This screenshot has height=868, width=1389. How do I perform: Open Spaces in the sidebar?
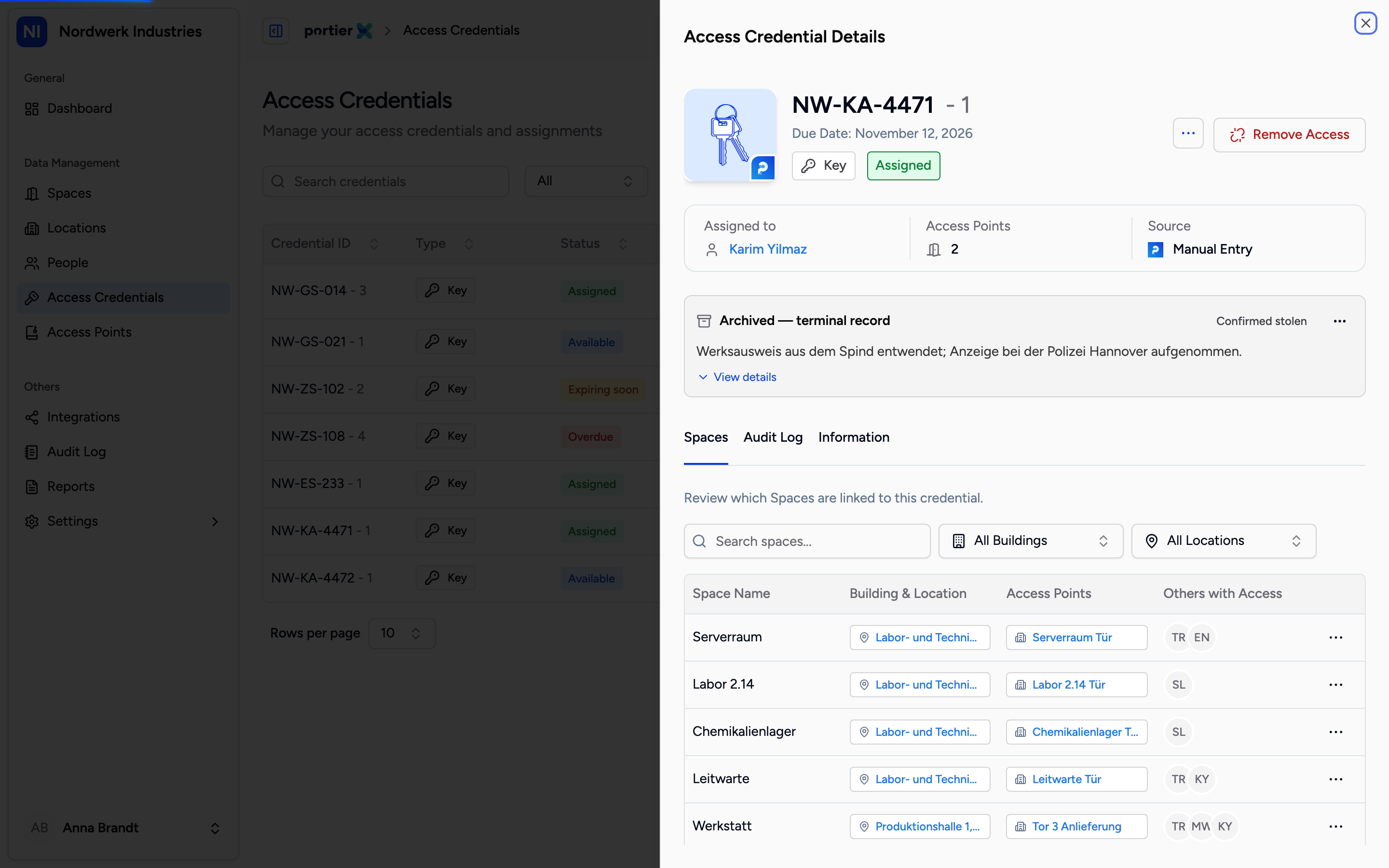tap(123, 193)
